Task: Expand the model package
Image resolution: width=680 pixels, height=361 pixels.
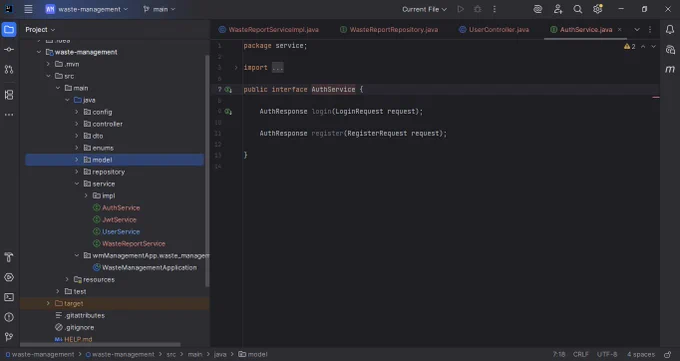Action: (77, 160)
